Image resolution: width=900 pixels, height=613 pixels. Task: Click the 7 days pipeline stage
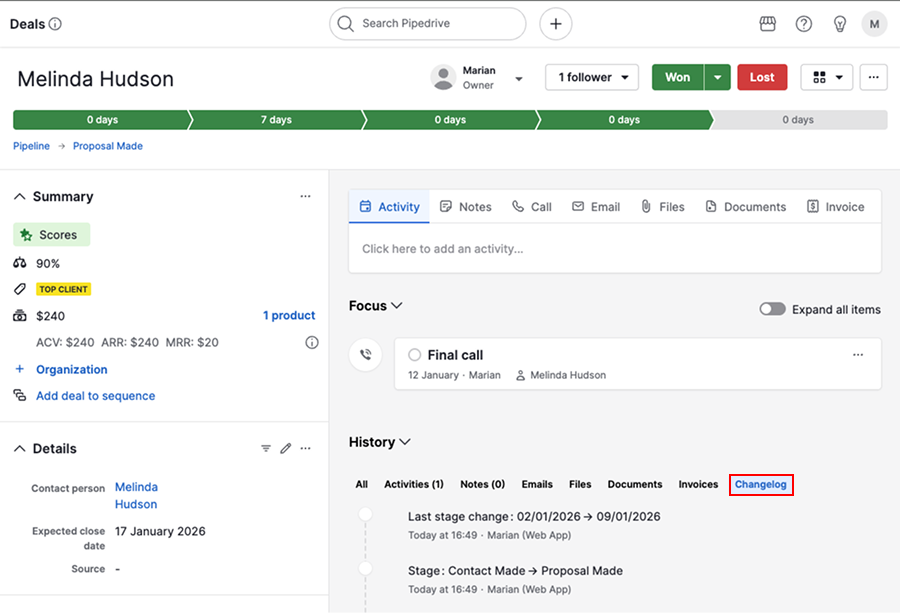pyautogui.click(x=276, y=120)
